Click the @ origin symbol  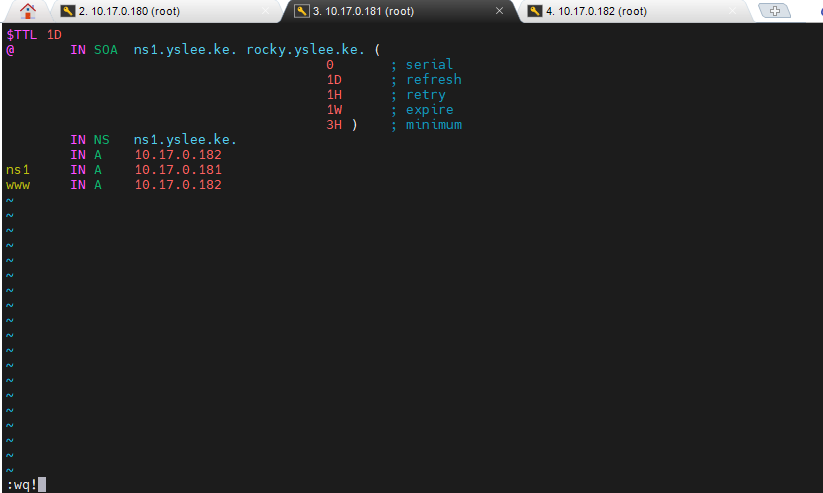pyautogui.click(x=10, y=50)
